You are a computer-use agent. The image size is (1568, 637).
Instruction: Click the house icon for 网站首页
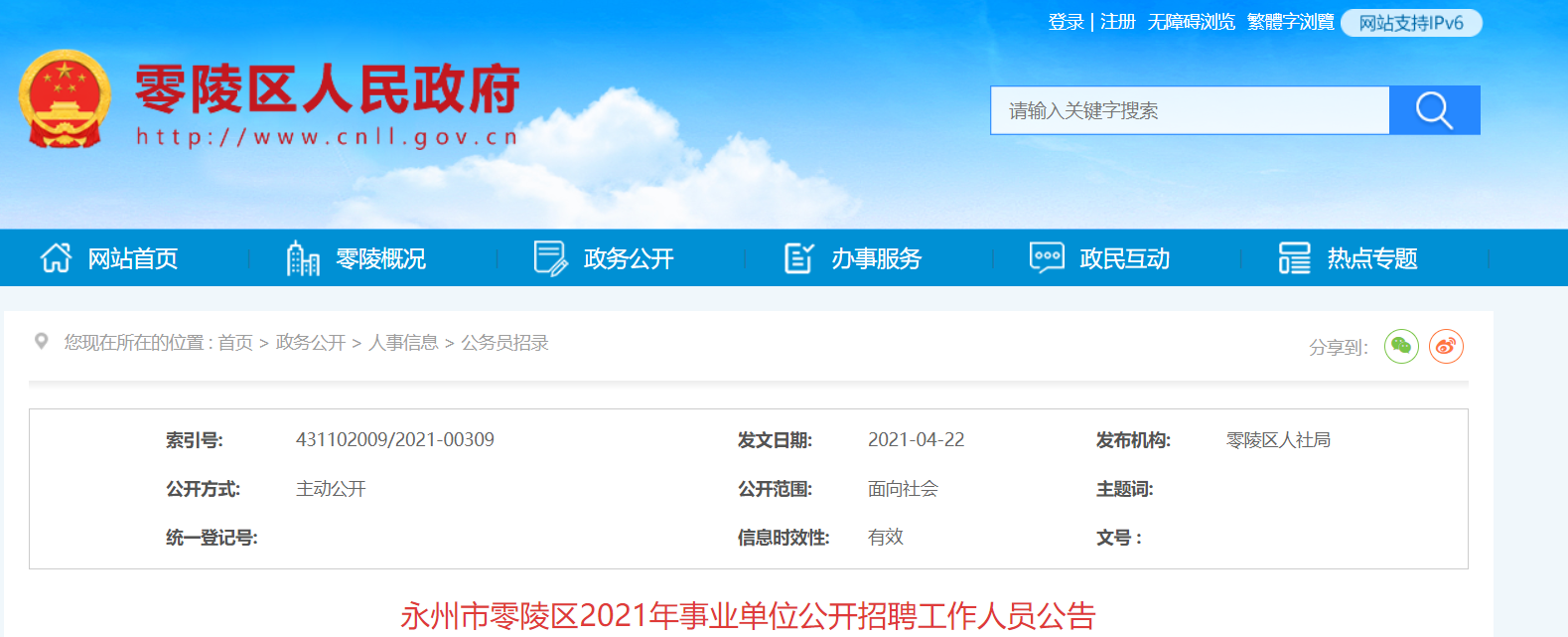click(x=56, y=258)
